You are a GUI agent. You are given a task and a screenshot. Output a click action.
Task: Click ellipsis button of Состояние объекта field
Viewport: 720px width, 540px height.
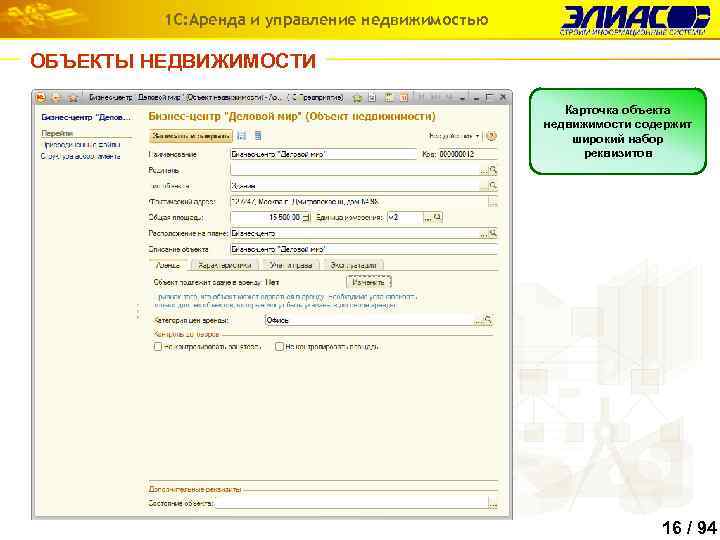[493, 504]
